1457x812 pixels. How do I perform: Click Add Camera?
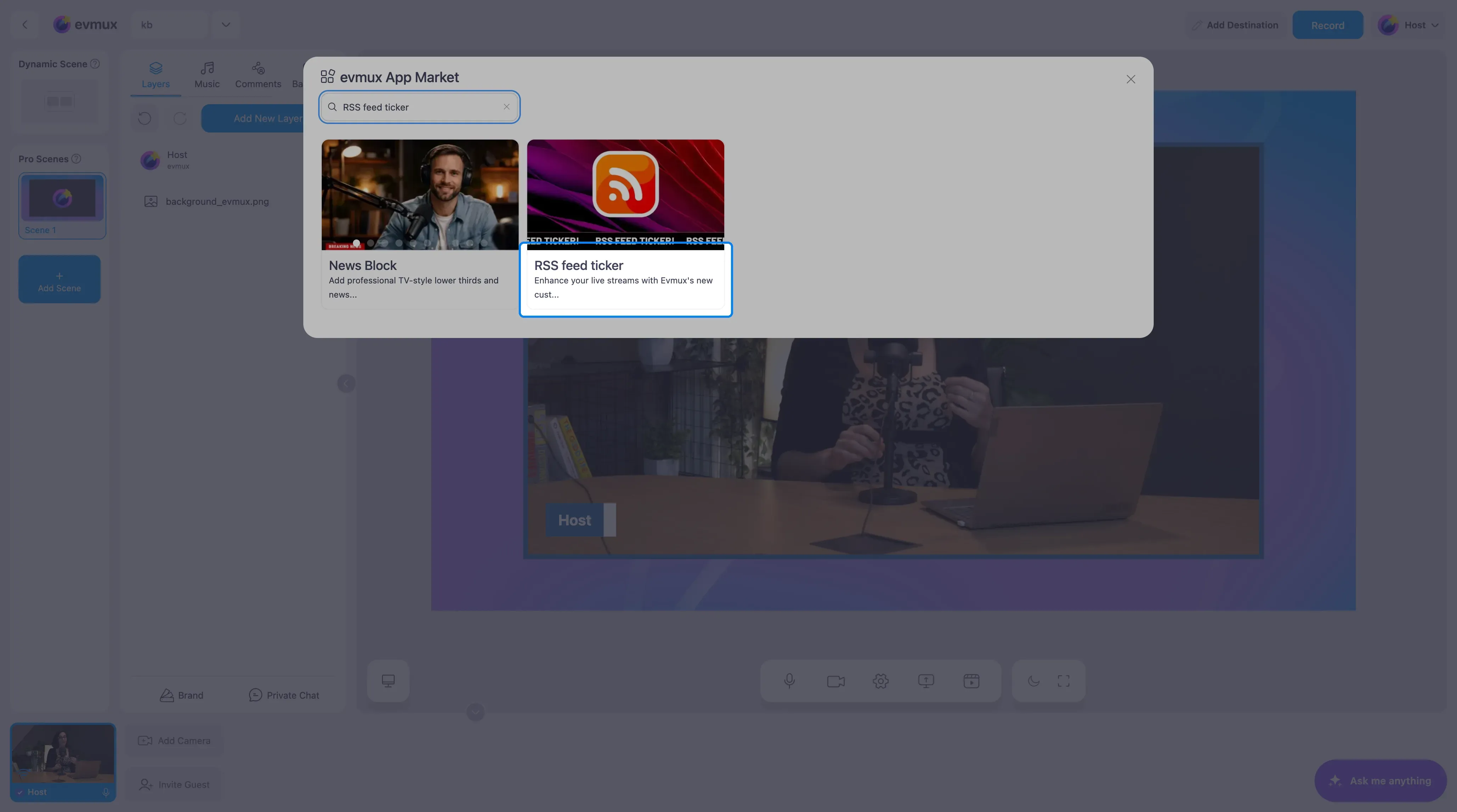[x=174, y=741]
